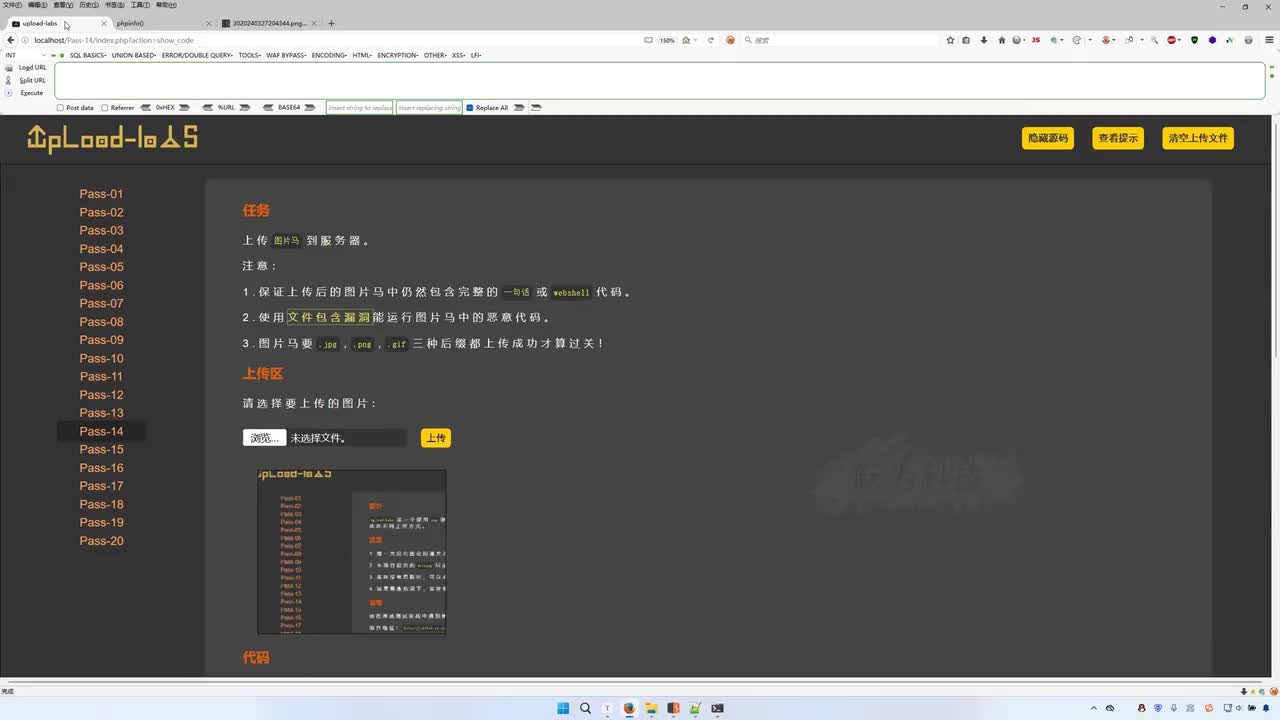Click the 清空上传文件 button
The image size is (1280, 720).
point(1198,138)
